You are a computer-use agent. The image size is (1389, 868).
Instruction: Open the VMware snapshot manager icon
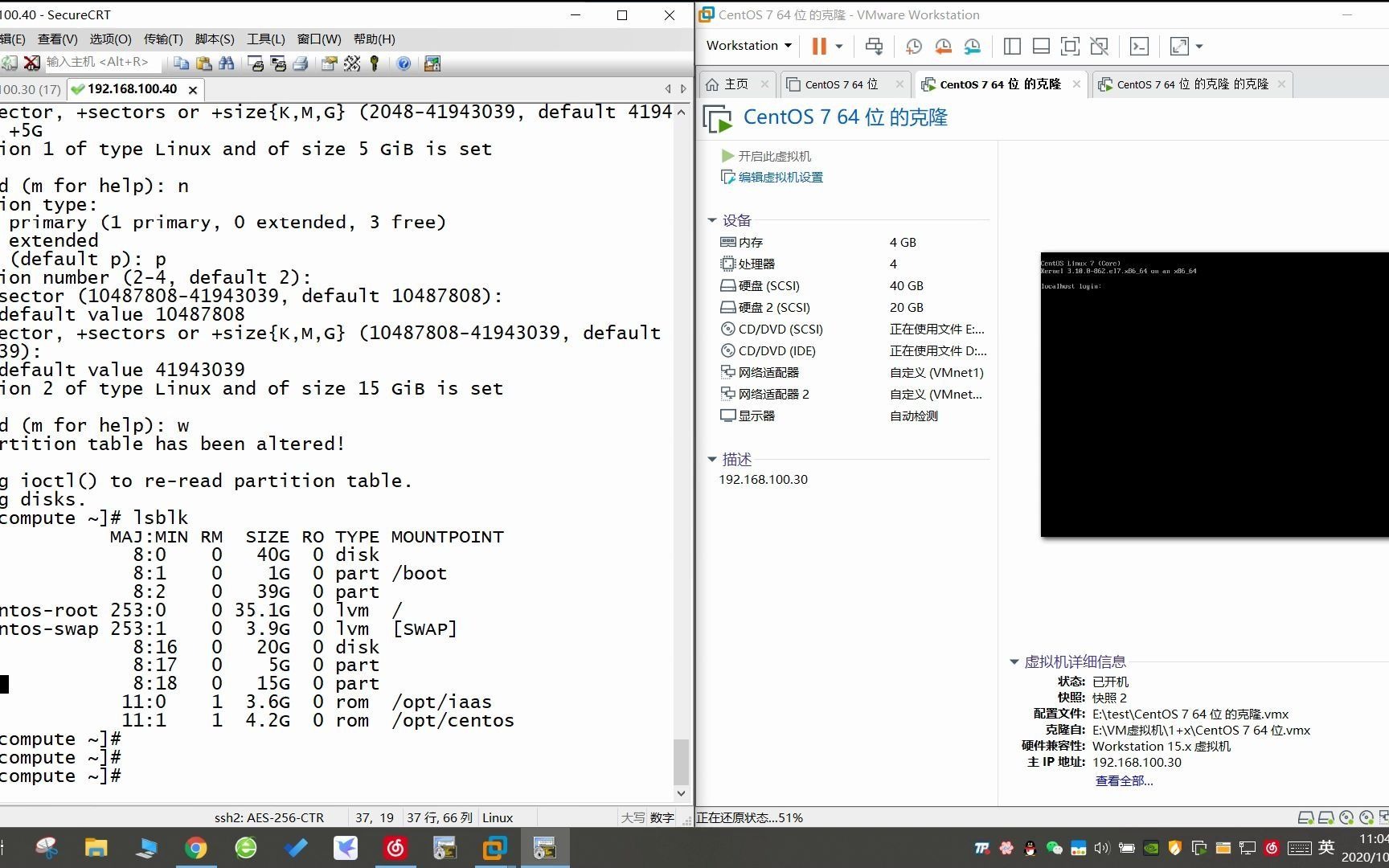(973, 46)
